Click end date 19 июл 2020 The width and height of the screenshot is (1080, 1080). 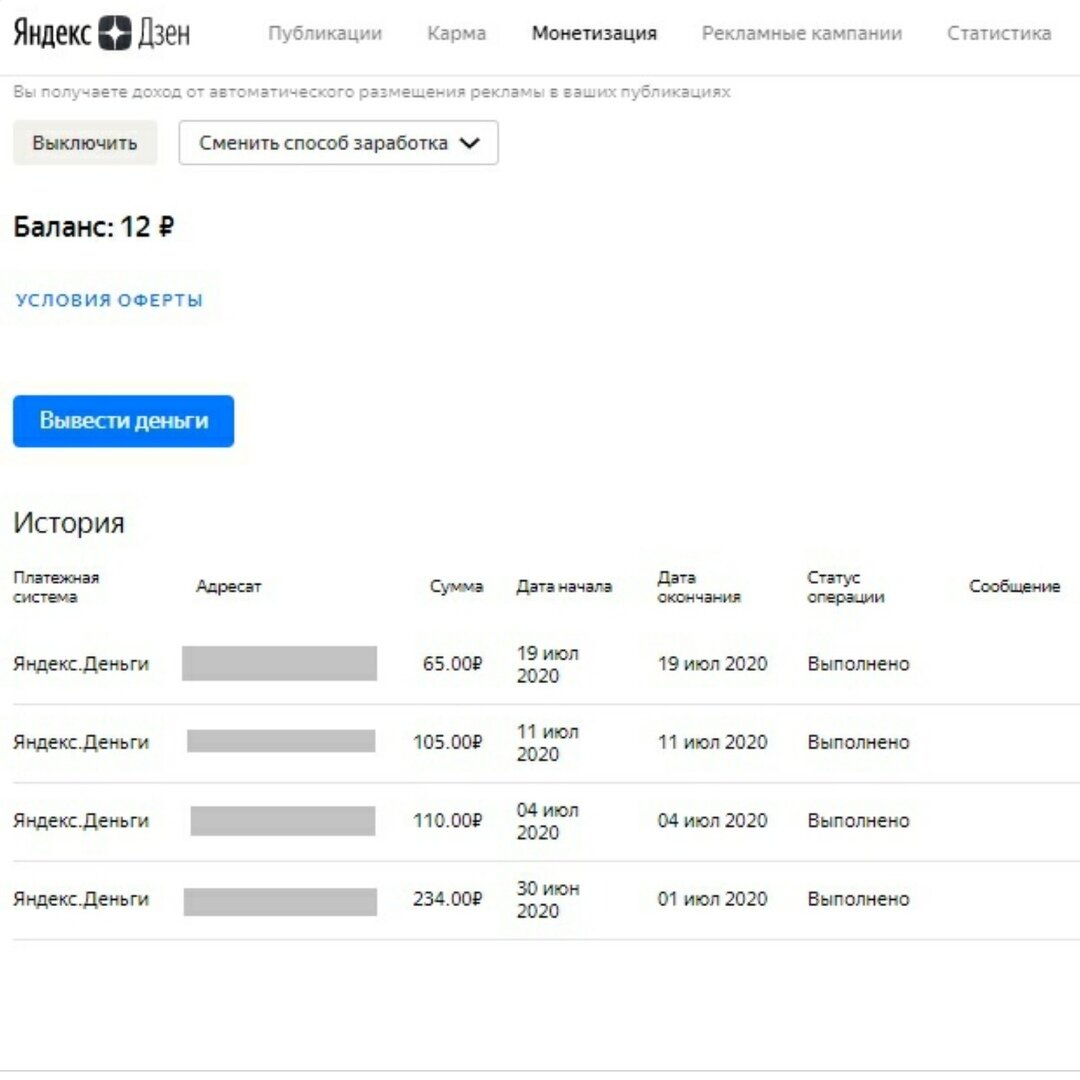click(712, 663)
